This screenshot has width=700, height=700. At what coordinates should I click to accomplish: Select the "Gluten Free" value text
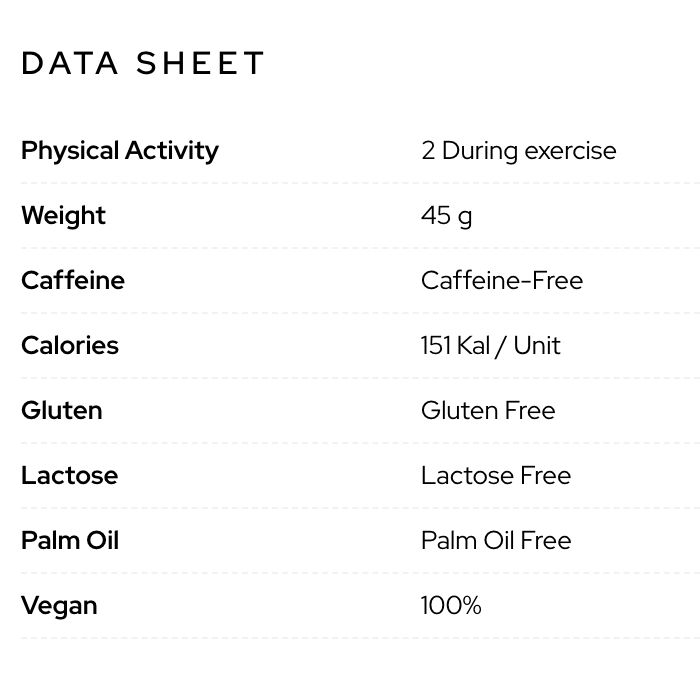tap(488, 411)
